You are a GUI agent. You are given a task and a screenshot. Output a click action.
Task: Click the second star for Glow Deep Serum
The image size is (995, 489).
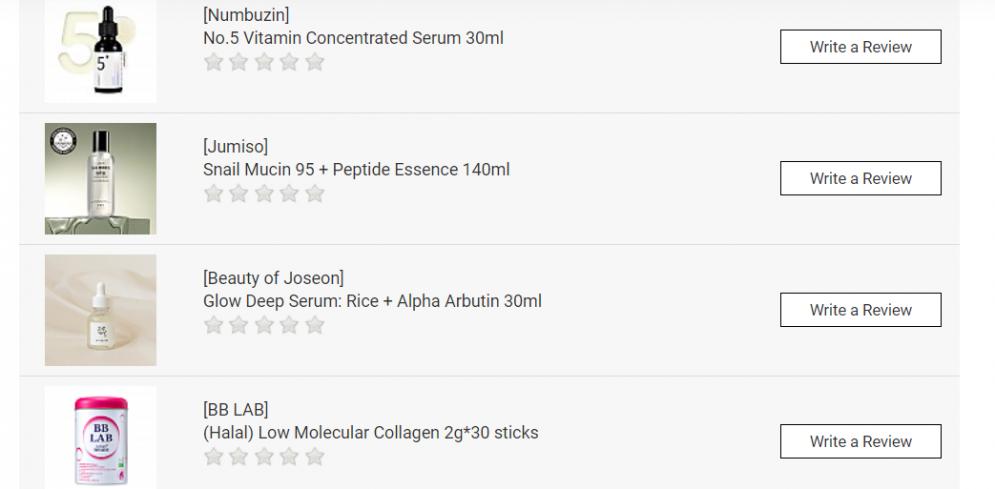click(239, 325)
